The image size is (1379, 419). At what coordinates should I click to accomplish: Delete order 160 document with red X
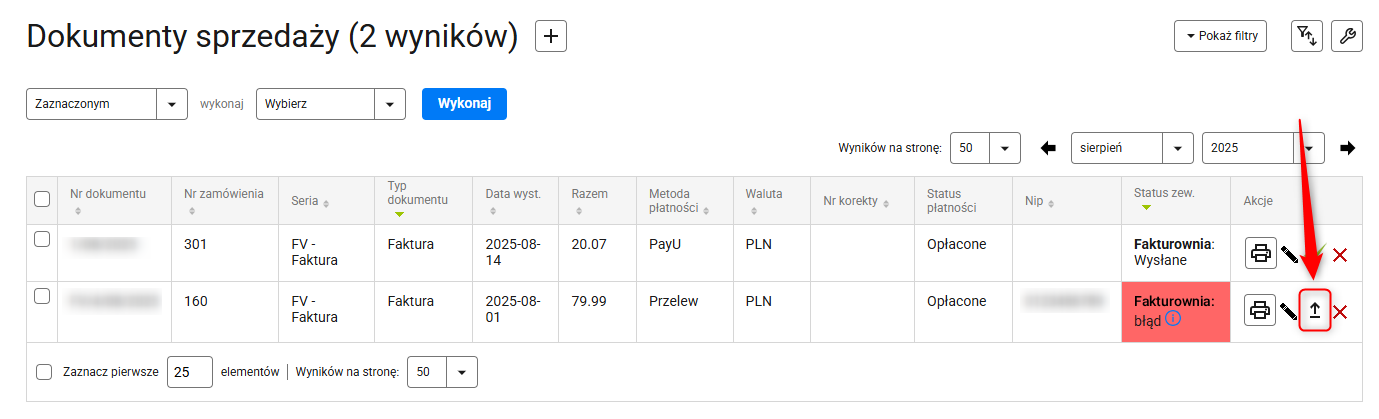pyautogui.click(x=1340, y=312)
